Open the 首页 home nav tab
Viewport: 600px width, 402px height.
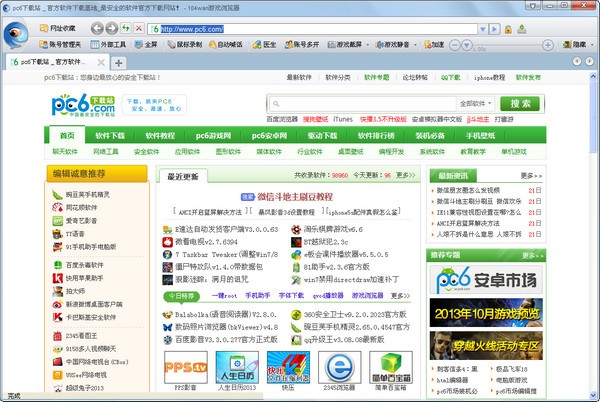[x=67, y=135]
